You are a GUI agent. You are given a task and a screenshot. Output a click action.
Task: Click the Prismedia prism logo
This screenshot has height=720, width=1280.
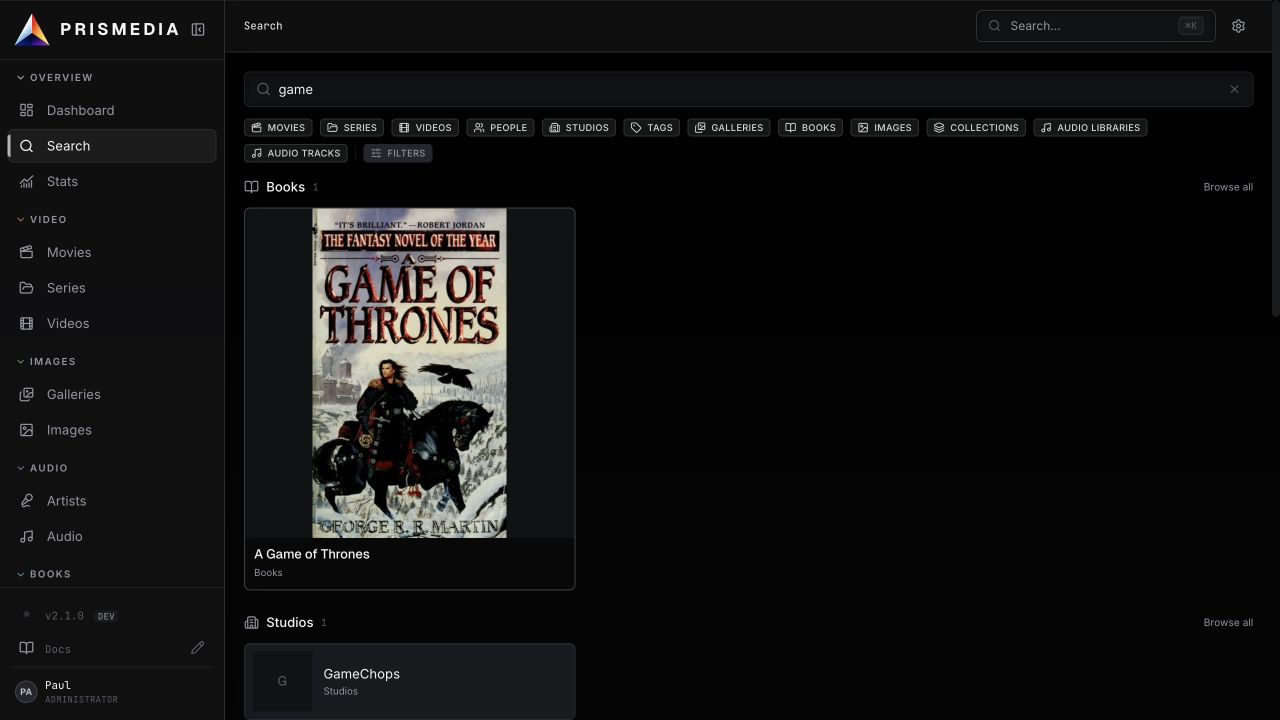coord(32,30)
